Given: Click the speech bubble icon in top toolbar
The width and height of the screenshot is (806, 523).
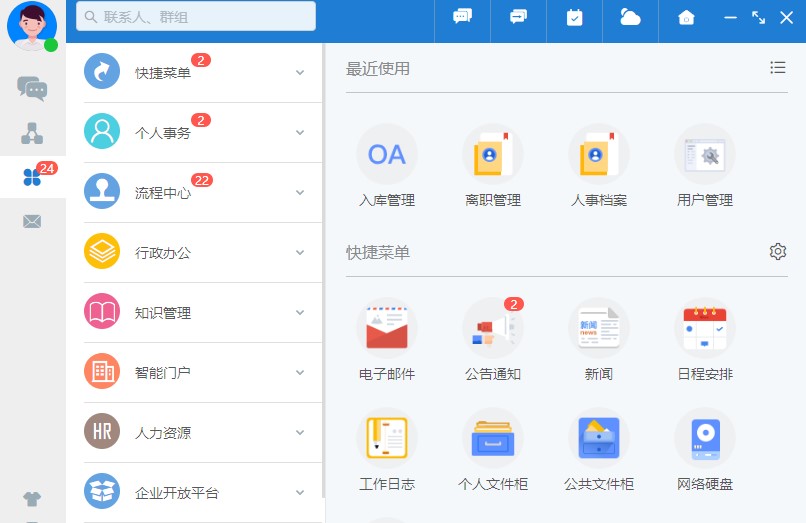Looking at the screenshot, I should 462,17.
